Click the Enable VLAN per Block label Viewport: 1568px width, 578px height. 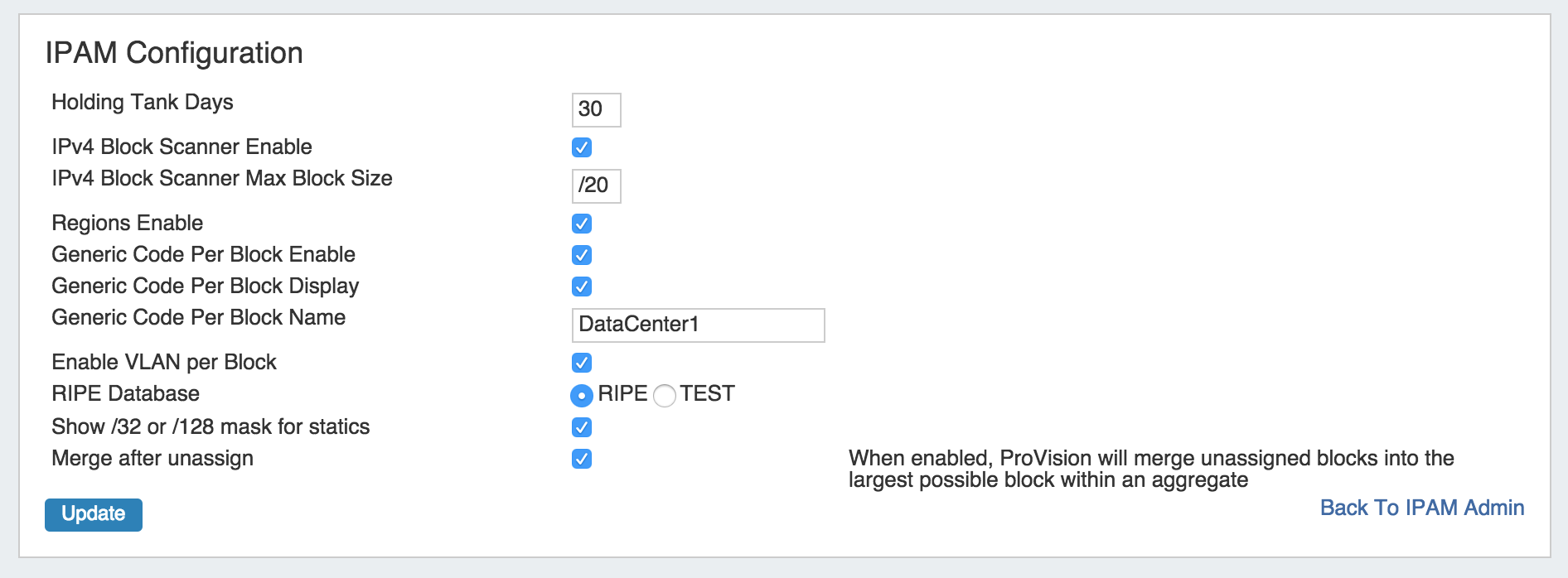pyautogui.click(x=164, y=362)
